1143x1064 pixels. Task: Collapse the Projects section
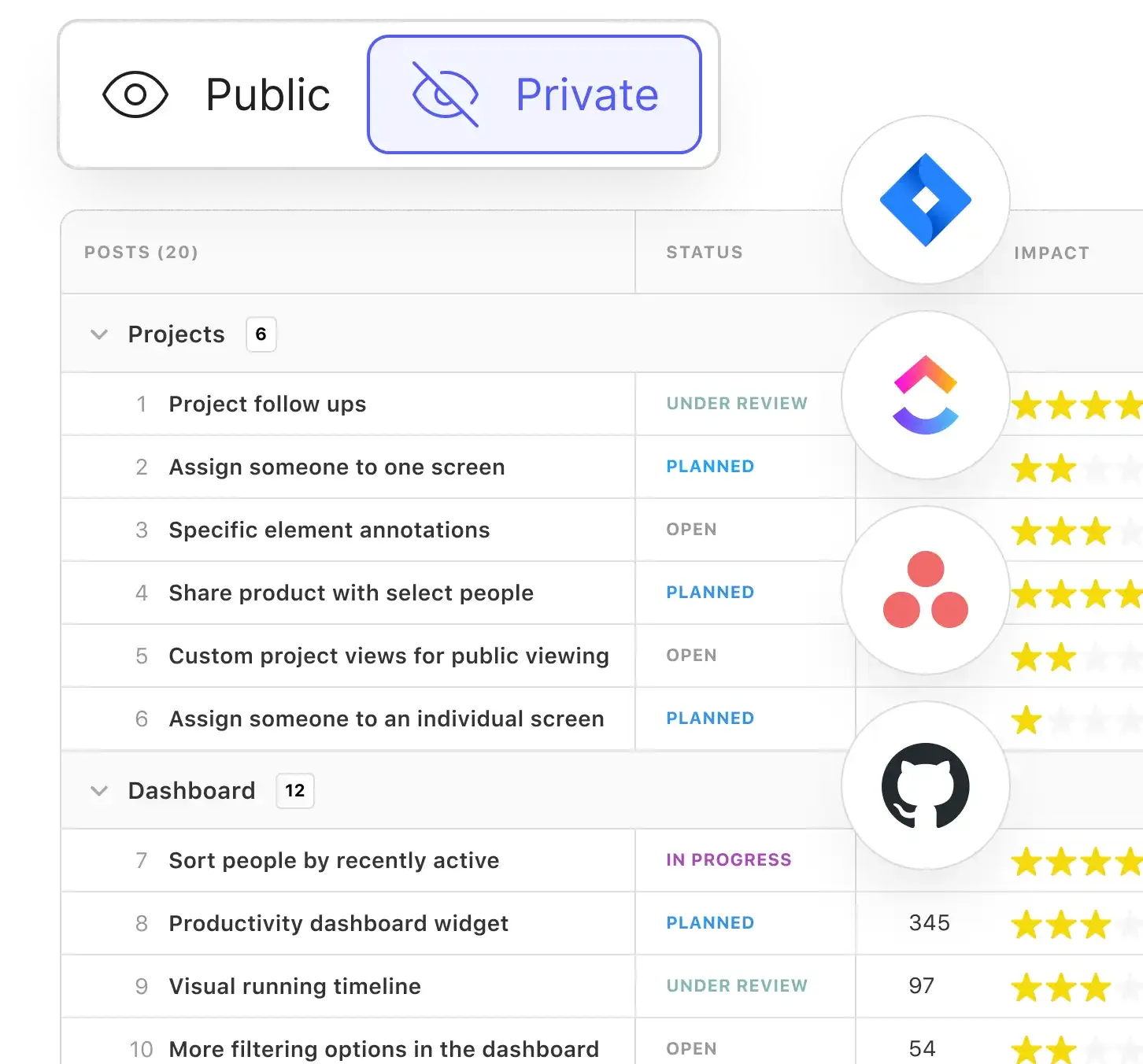click(99, 334)
